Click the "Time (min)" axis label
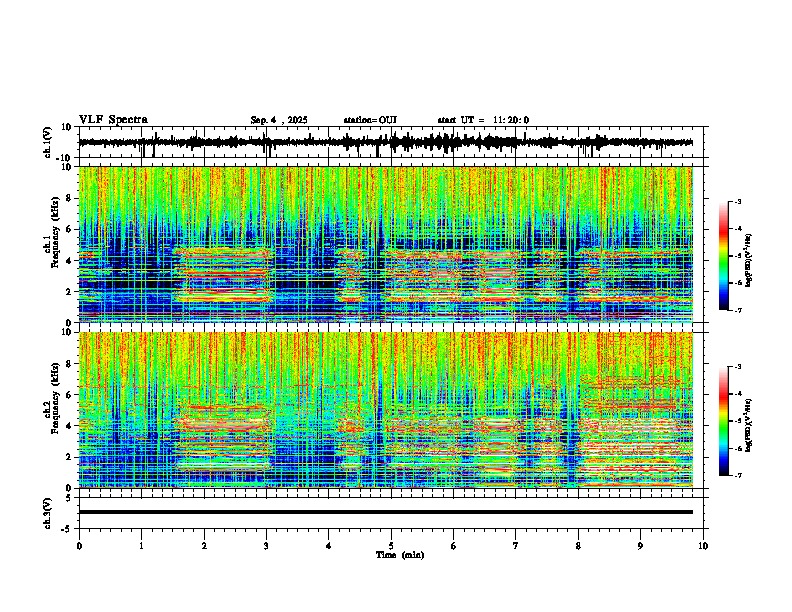This screenshot has height=612, width=792. [400, 555]
